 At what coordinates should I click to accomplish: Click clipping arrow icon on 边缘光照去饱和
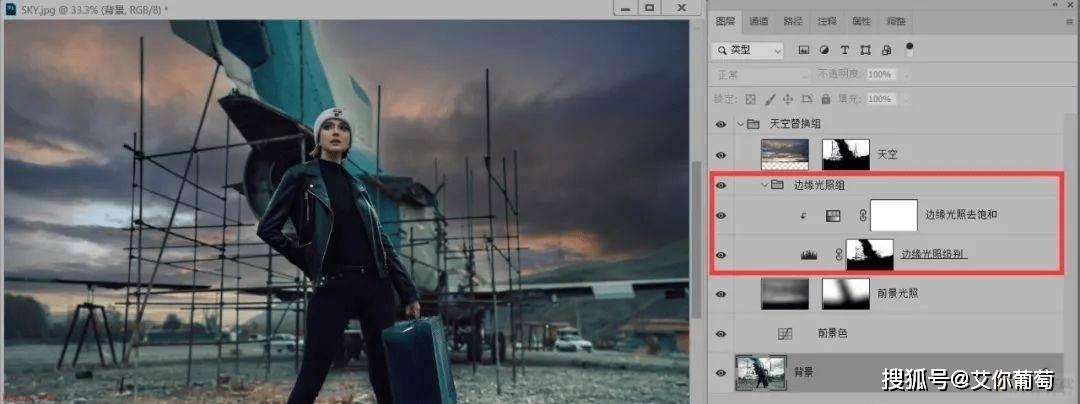802,215
